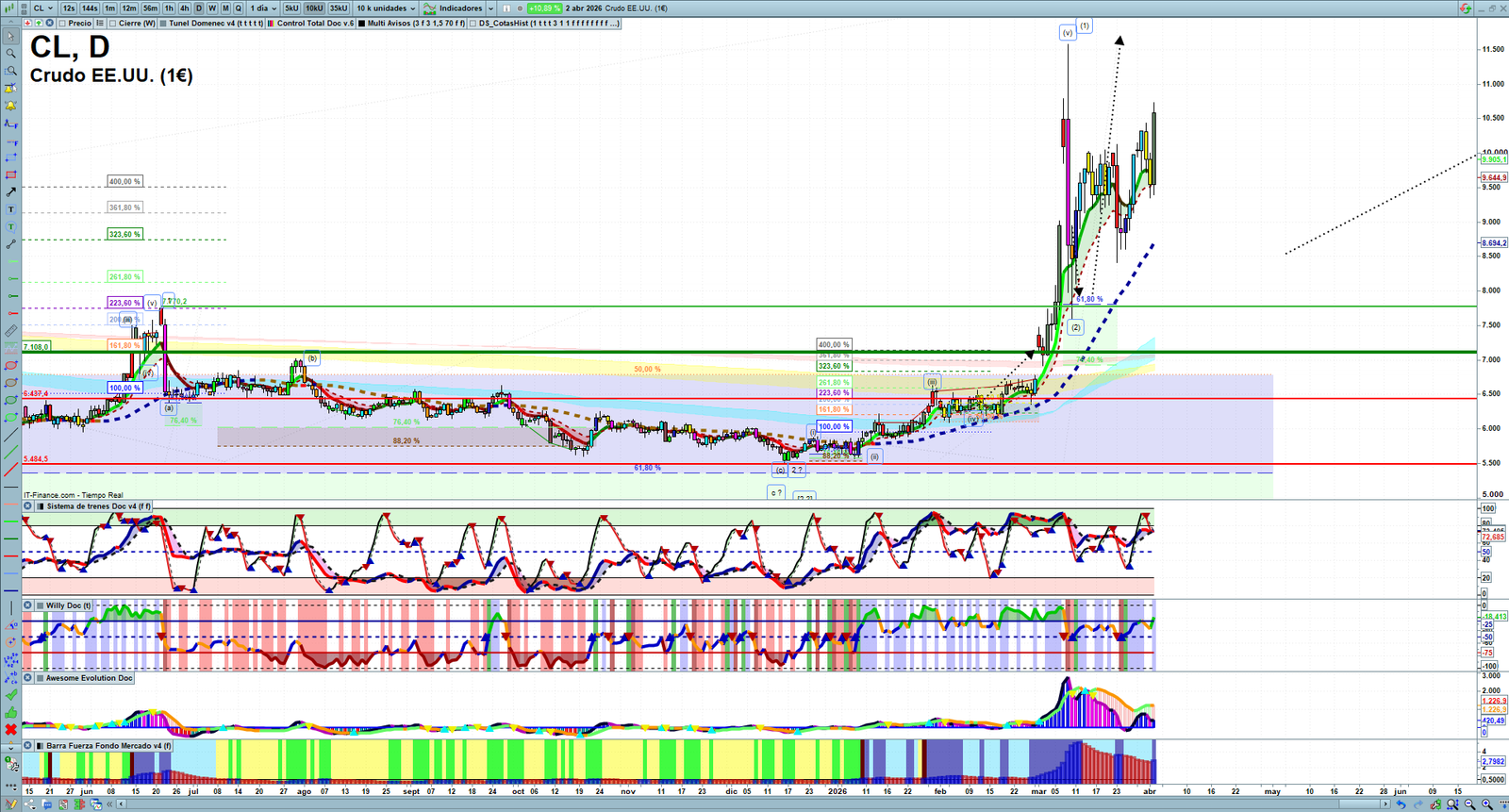
Task: Choose the black diagonal line tool
Action: (x=10, y=435)
